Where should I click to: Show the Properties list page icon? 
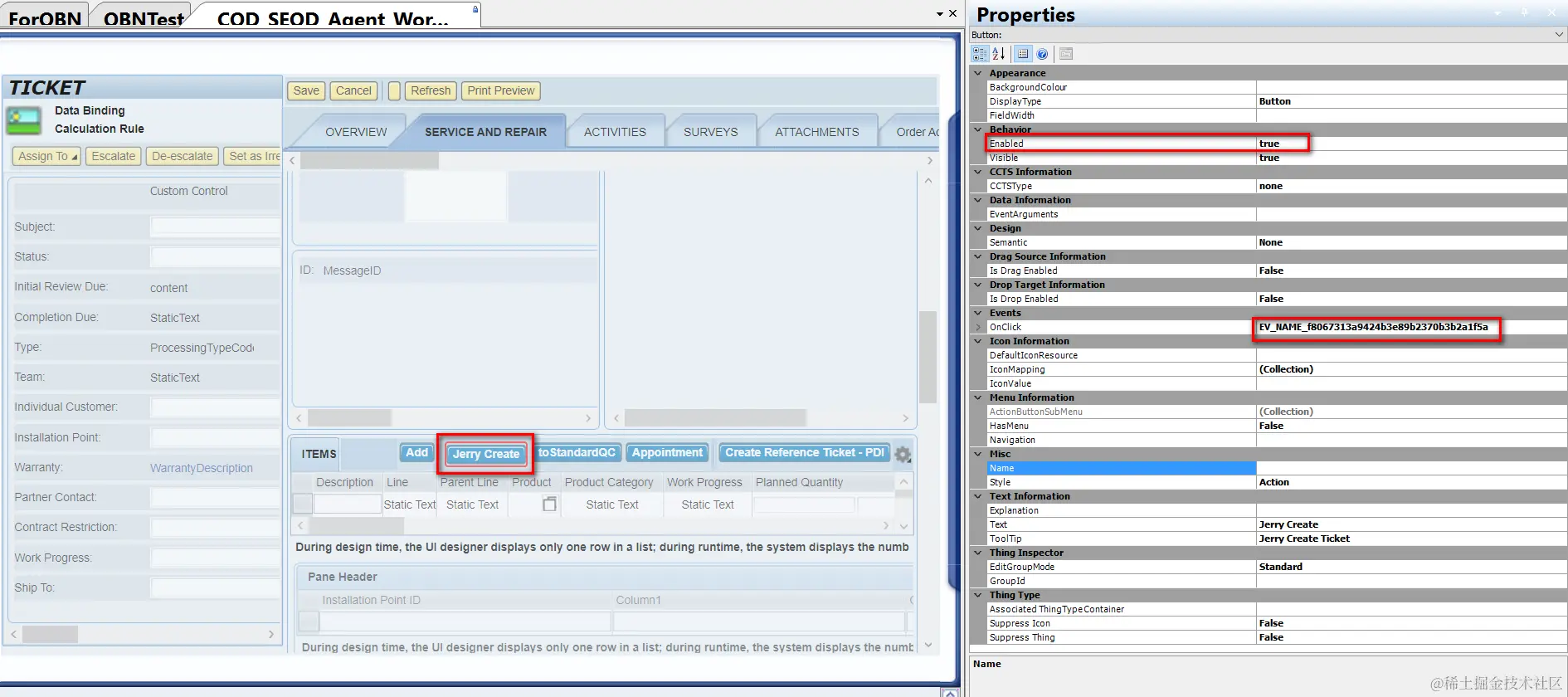coord(1023,54)
